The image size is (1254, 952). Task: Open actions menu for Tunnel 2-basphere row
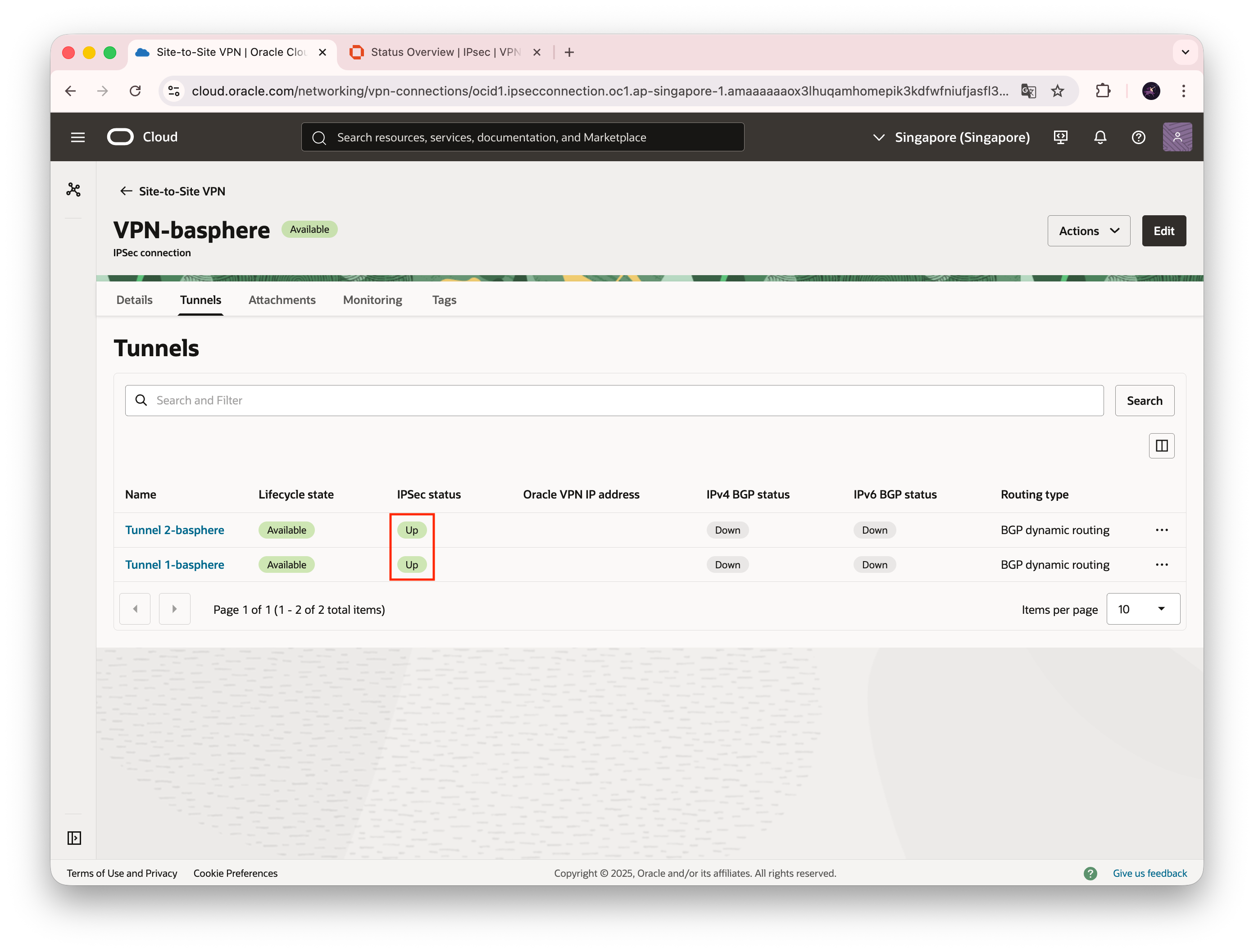click(1161, 530)
